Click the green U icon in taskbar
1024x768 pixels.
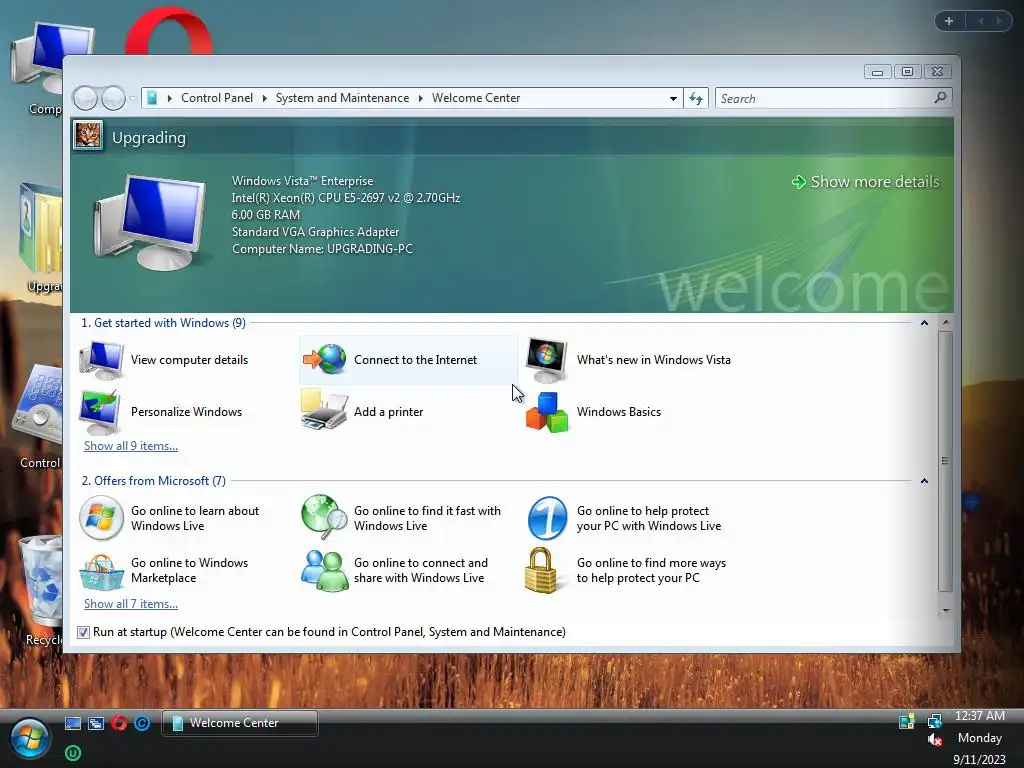[72, 753]
